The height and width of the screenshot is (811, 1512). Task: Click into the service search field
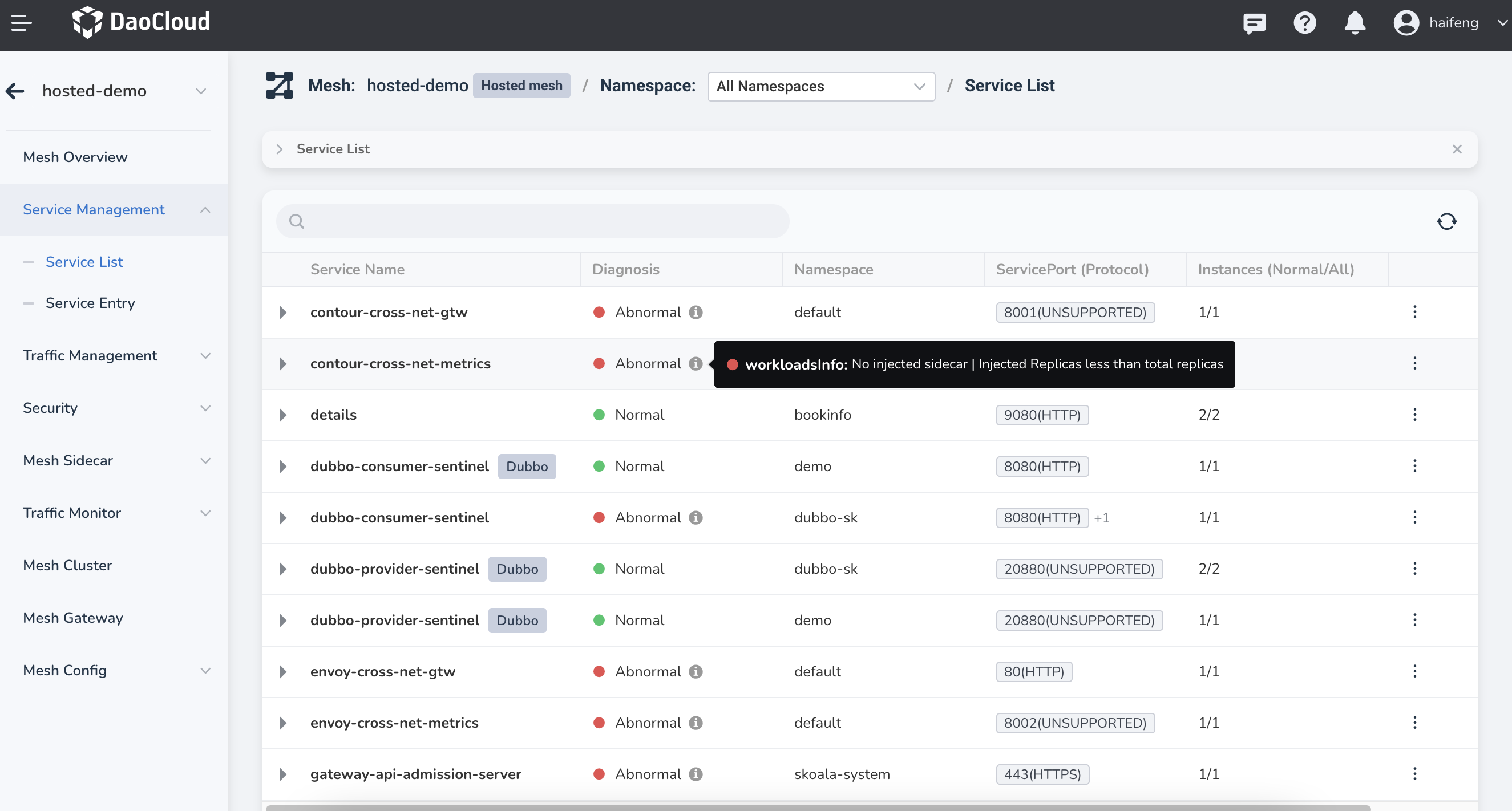point(532,221)
